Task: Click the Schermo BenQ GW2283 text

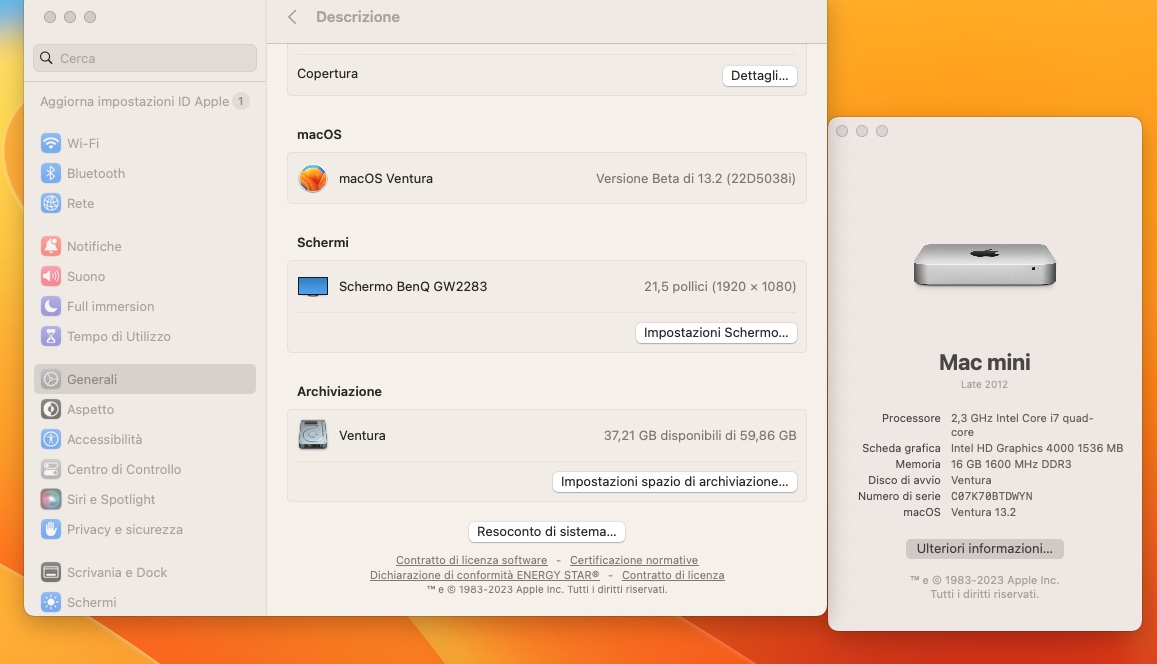Action: tap(413, 286)
